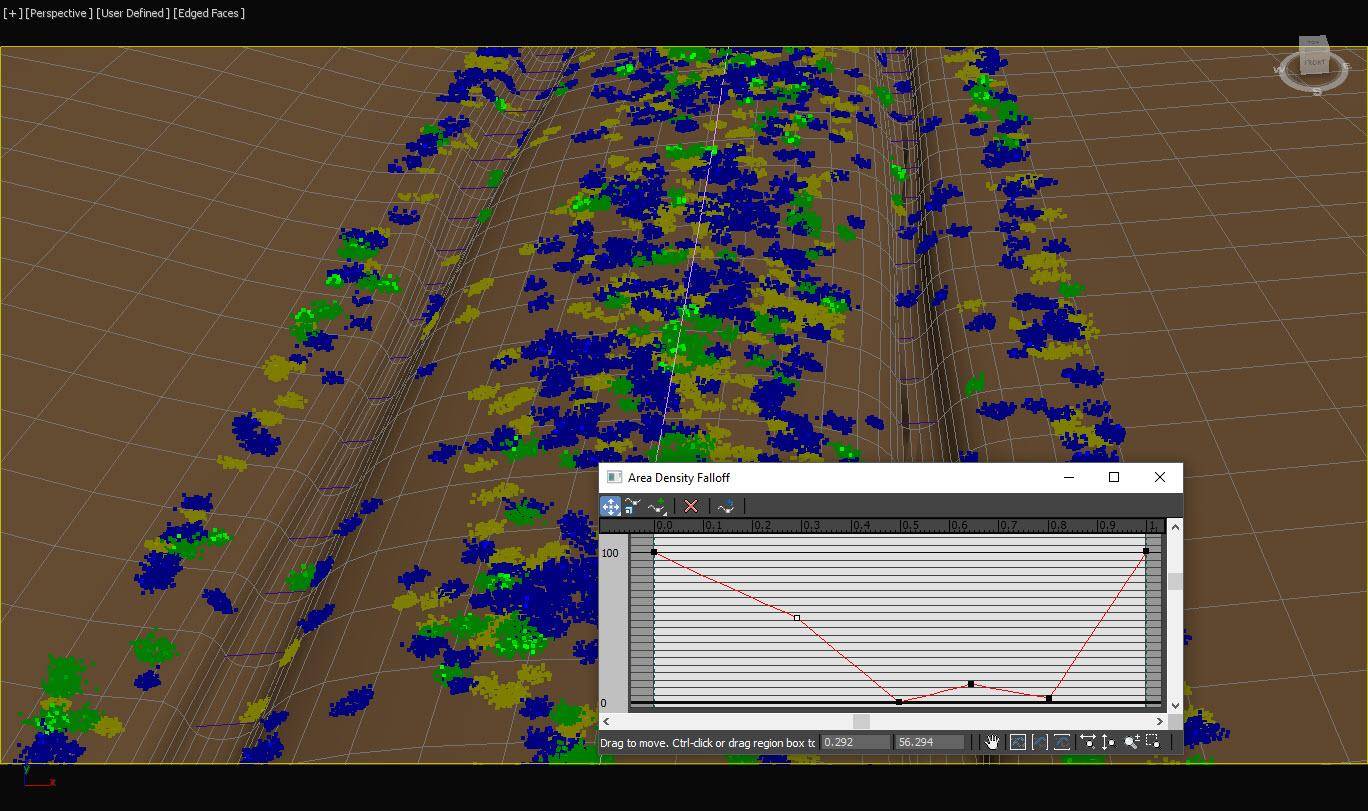Click Zoom Horizontal Extents icon
The height and width of the screenshot is (811, 1368).
[1039, 742]
